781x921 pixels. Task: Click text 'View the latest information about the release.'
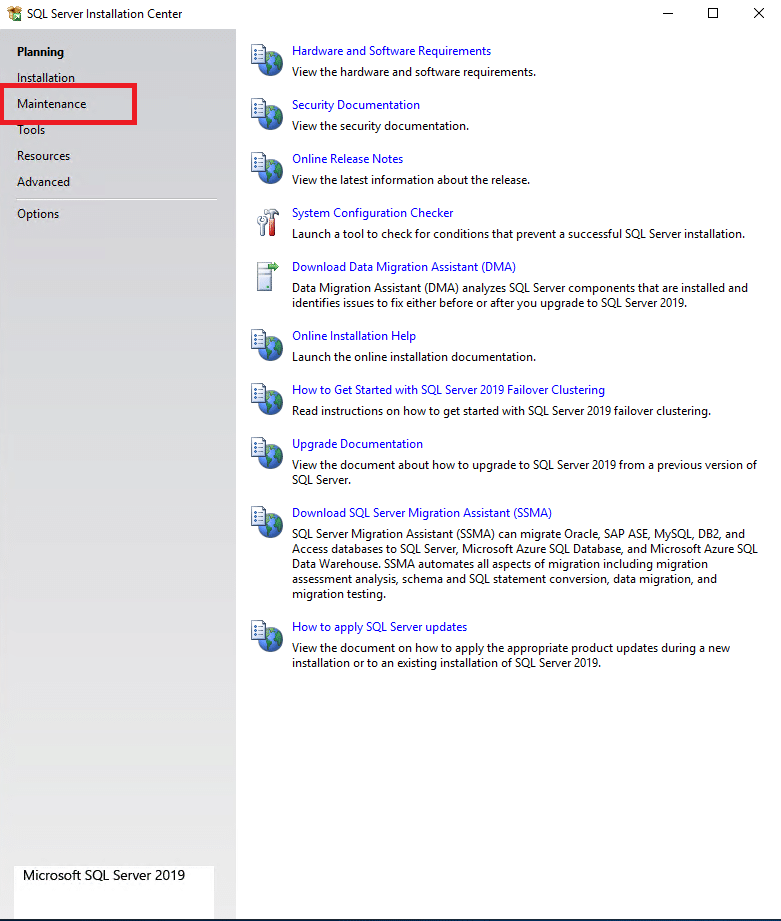tap(411, 180)
